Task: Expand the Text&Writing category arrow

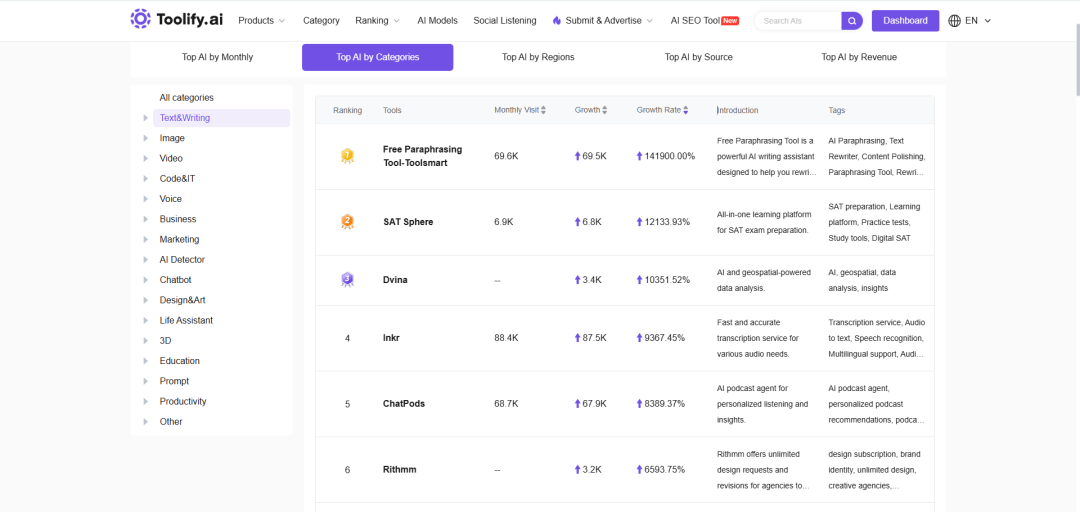Action: pos(145,118)
